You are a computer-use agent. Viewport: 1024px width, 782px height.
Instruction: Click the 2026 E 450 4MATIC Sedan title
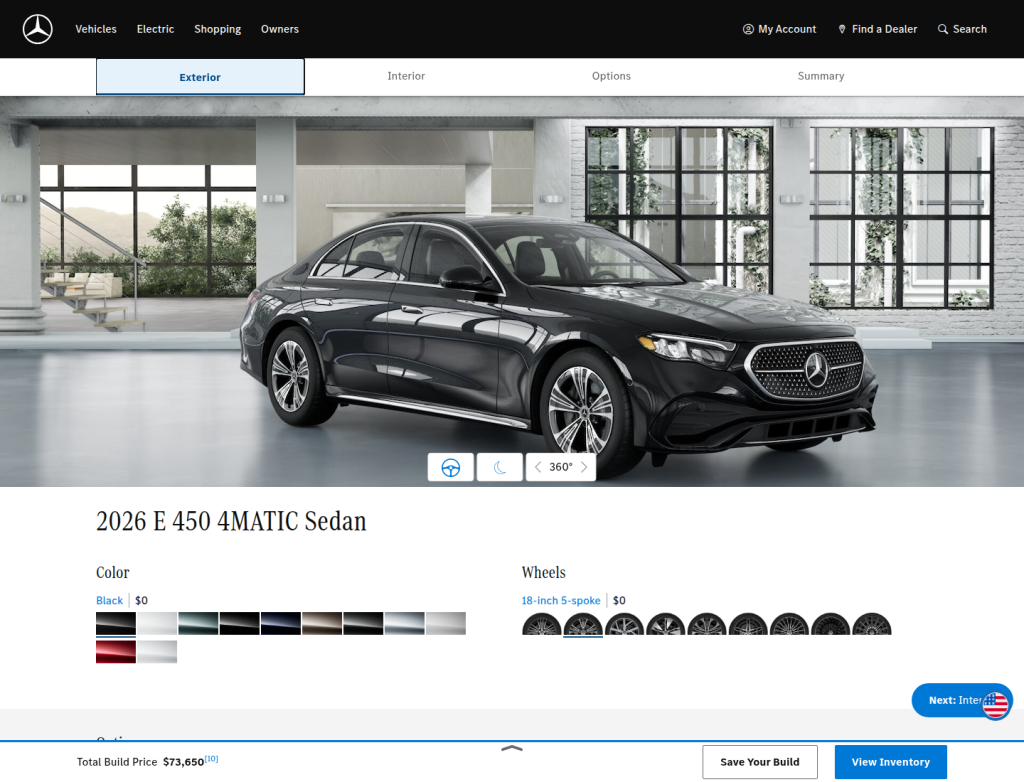[231, 521]
